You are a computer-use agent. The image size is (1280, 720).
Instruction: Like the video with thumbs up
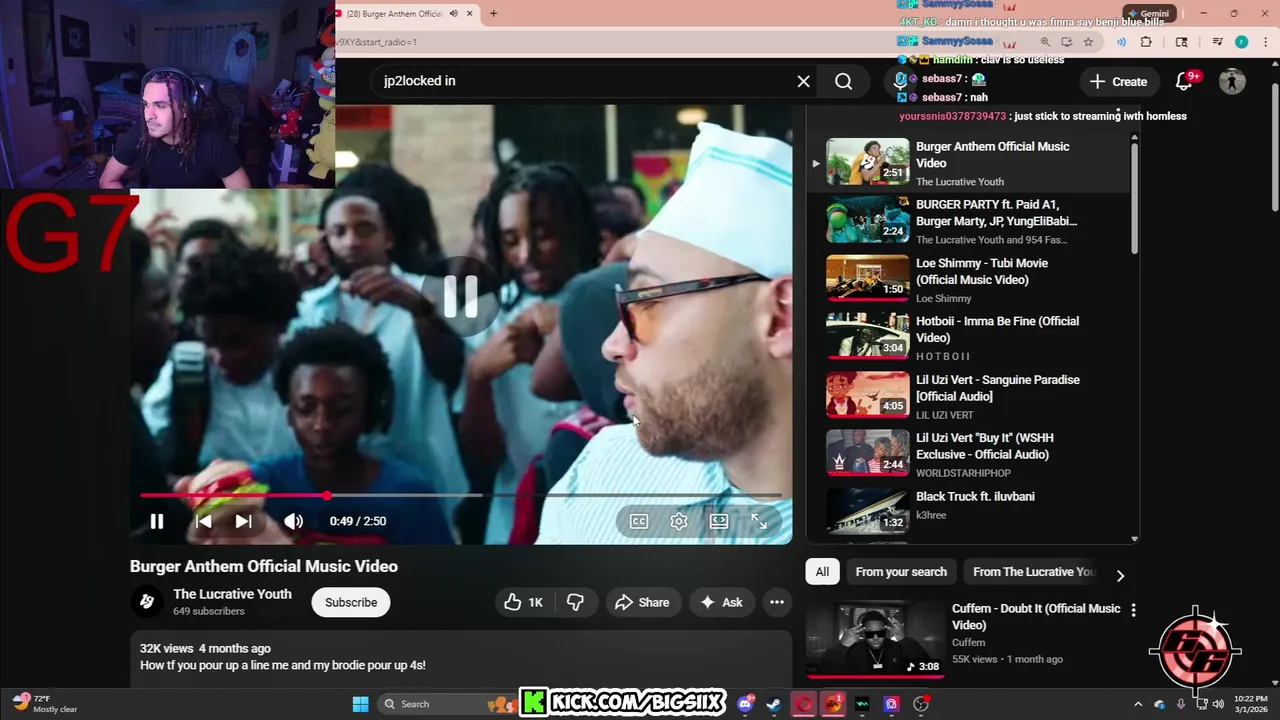pyautogui.click(x=525, y=602)
